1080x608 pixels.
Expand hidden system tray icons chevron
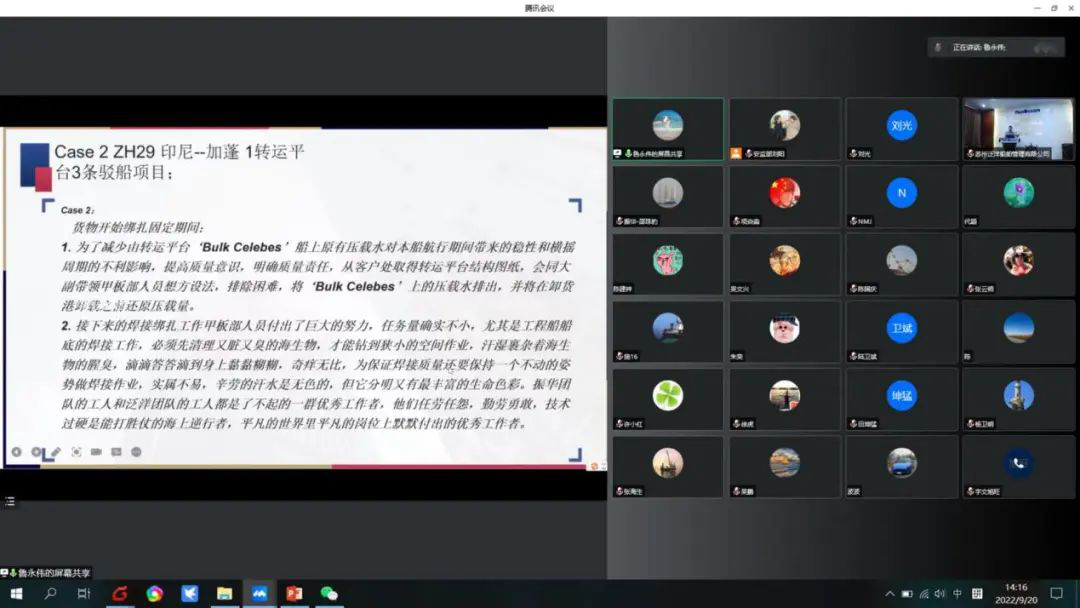click(890, 594)
